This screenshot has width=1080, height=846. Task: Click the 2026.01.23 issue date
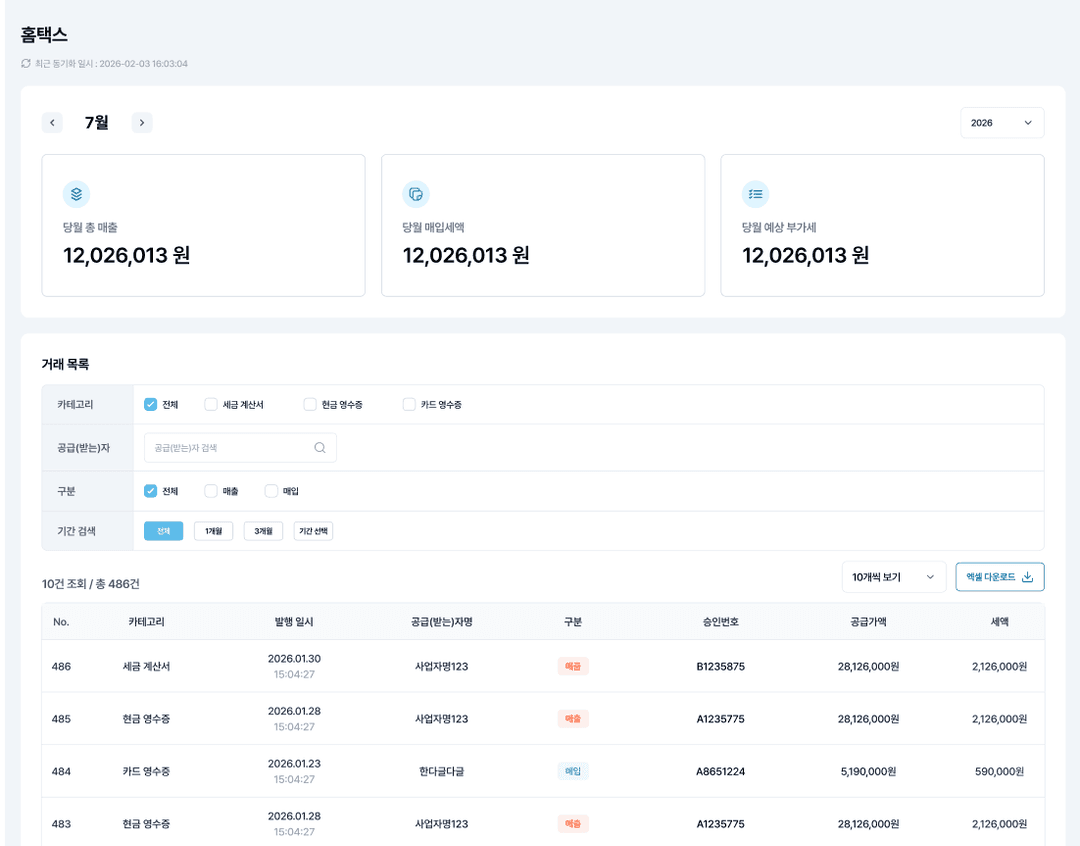click(x=294, y=764)
